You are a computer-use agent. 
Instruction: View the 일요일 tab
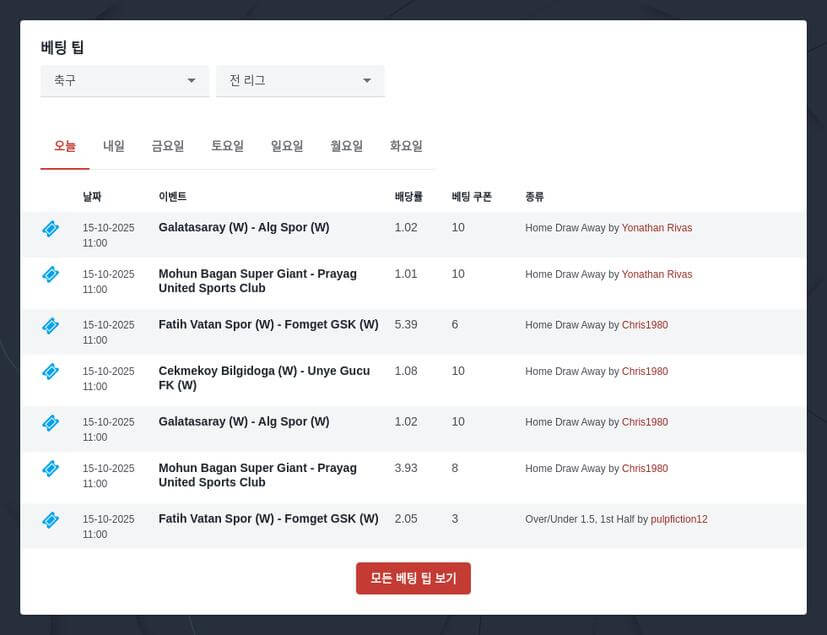coord(287,145)
